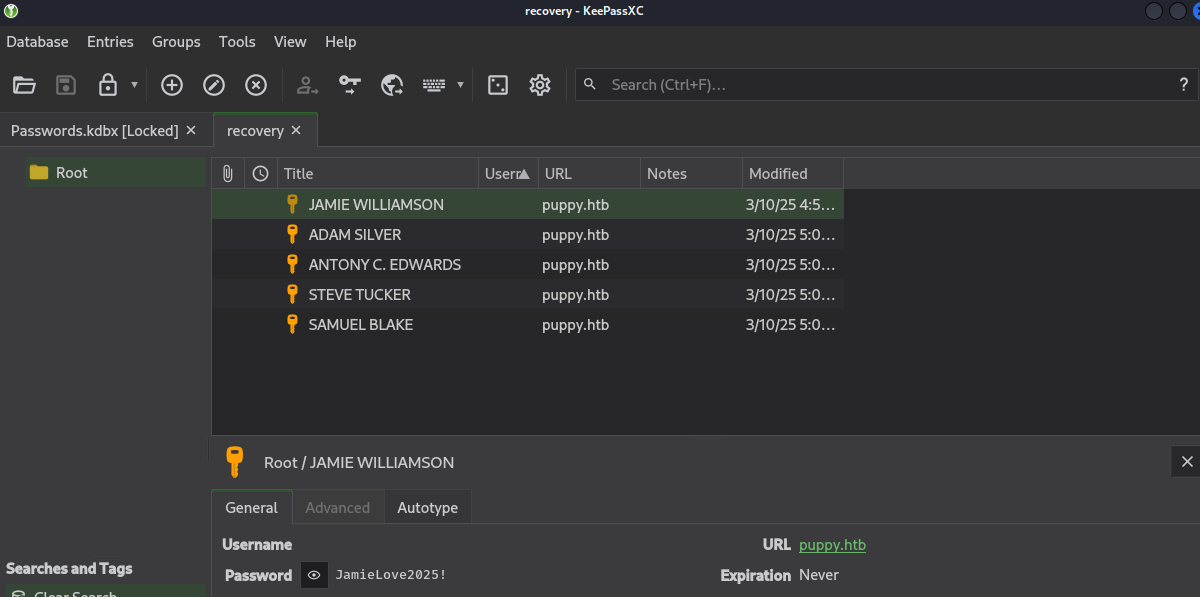
Task: Select the STEVE TUCKER entry
Action: coord(359,294)
